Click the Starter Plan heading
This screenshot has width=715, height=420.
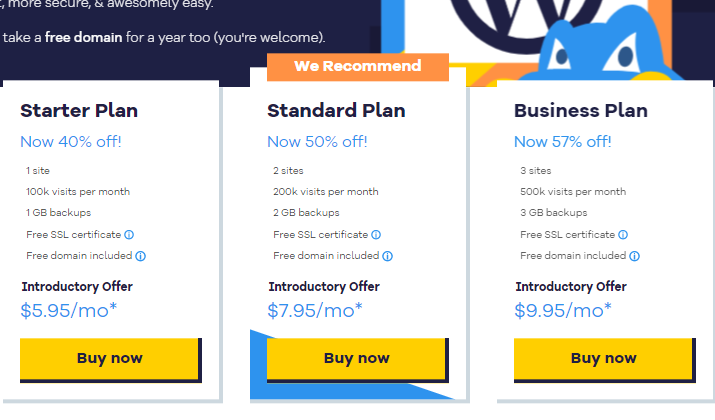click(x=79, y=111)
